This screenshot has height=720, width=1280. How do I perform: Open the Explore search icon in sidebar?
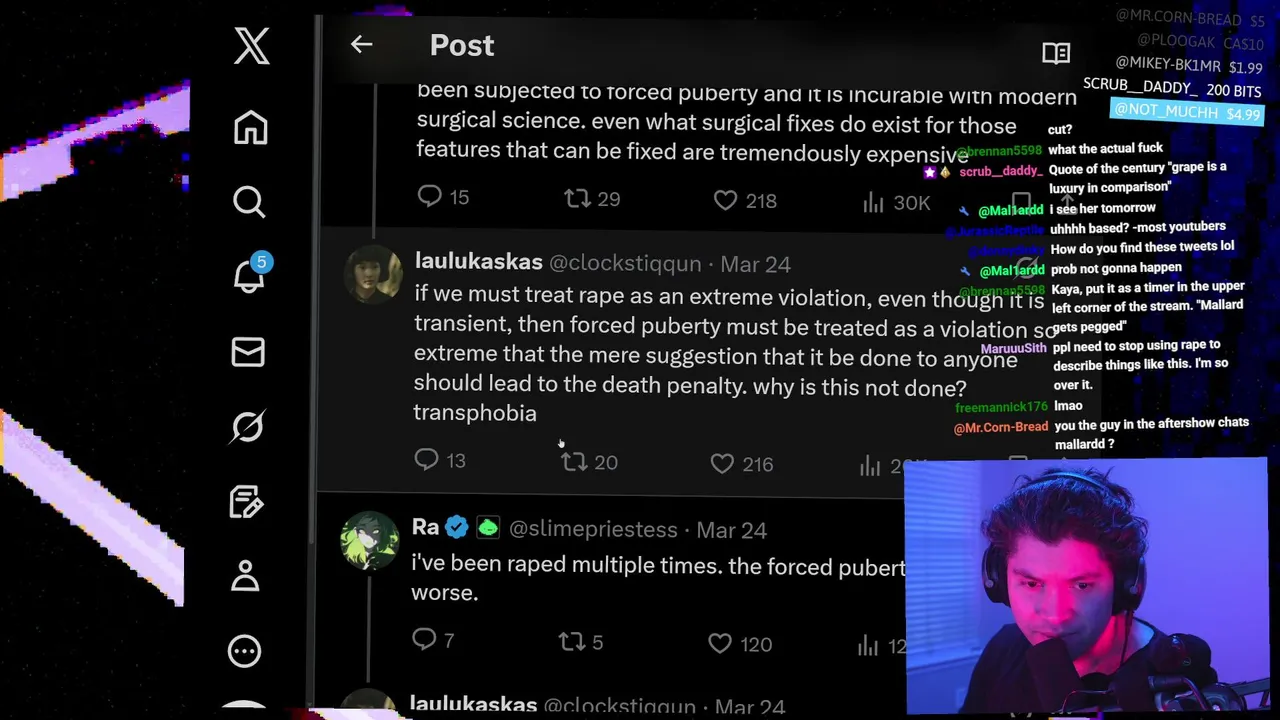pyautogui.click(x=249, y=202)
